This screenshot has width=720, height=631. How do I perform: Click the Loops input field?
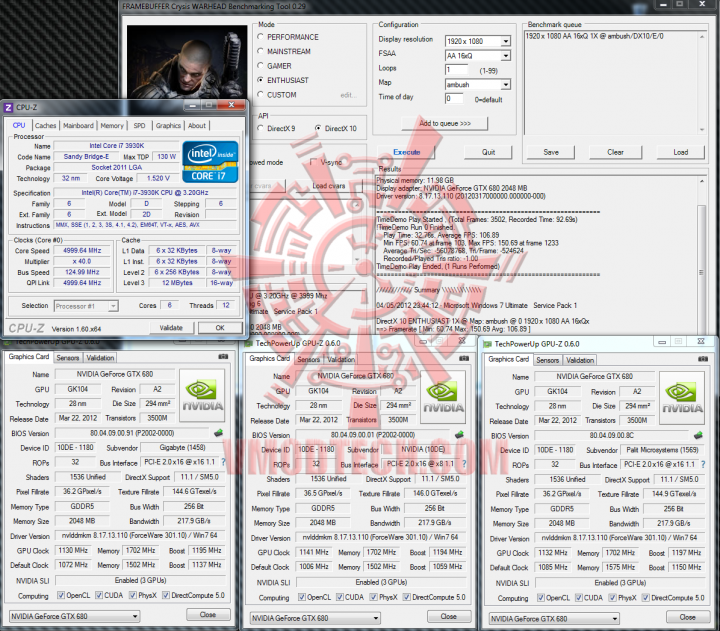point(456,70)
